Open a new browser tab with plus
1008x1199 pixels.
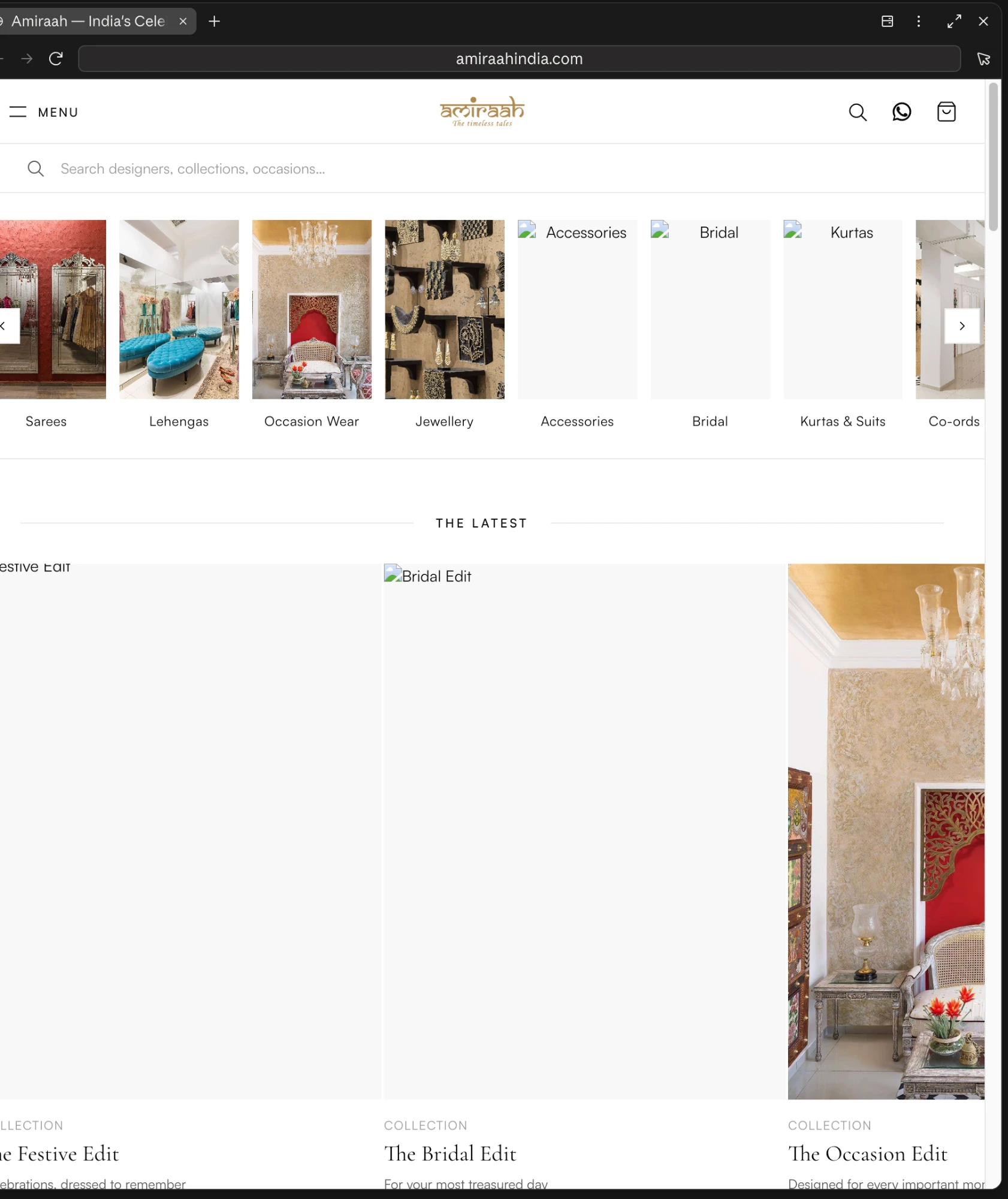(x=214, y=22)
